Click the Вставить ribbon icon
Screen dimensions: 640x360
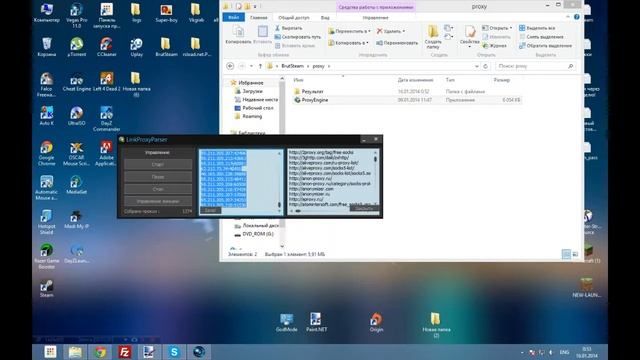click(262, 34)
